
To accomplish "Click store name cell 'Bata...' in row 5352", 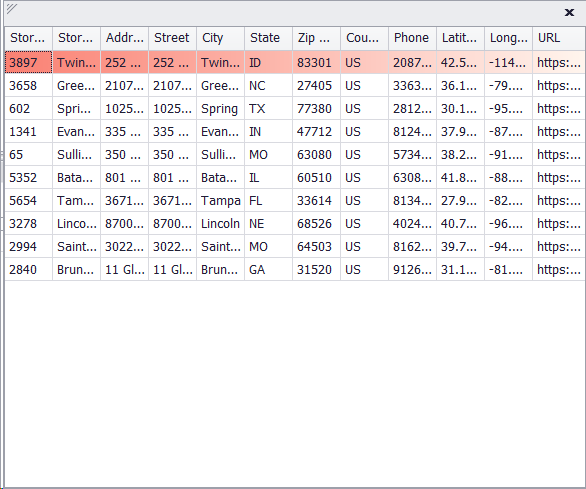I will (x=77, y=178).
